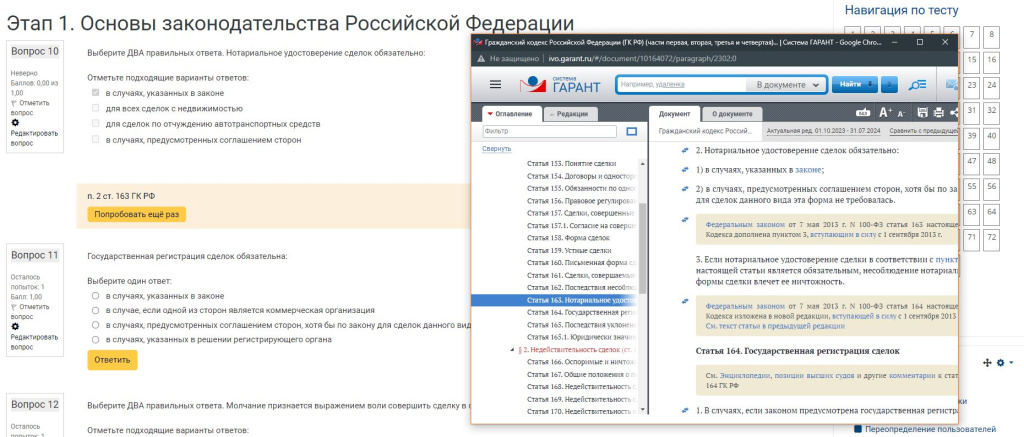The height and width of the screenshot is (437, 1024).
Task: Go to question 8 in test navigation
Action: tap(992, 35)
